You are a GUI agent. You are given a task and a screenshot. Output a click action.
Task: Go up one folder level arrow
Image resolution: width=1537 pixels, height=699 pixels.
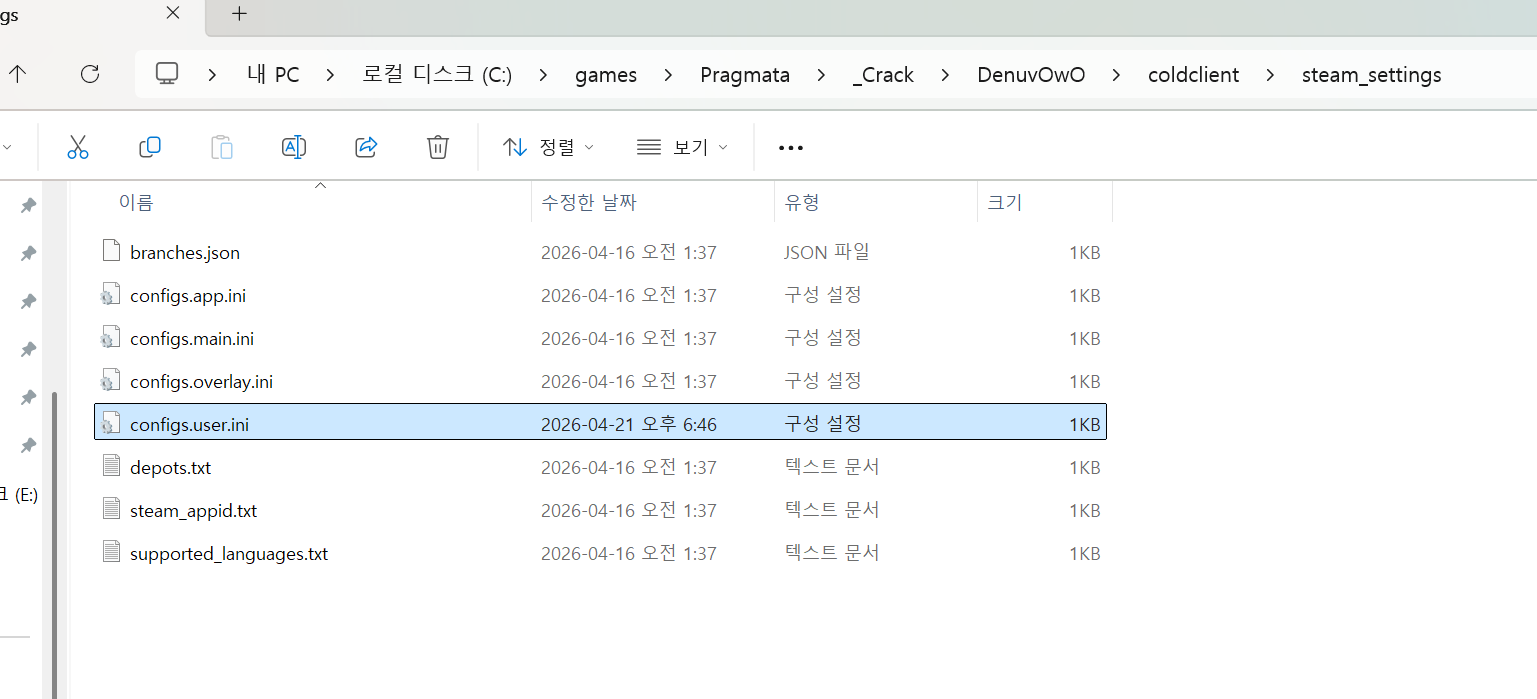click(x=18, y=74)
